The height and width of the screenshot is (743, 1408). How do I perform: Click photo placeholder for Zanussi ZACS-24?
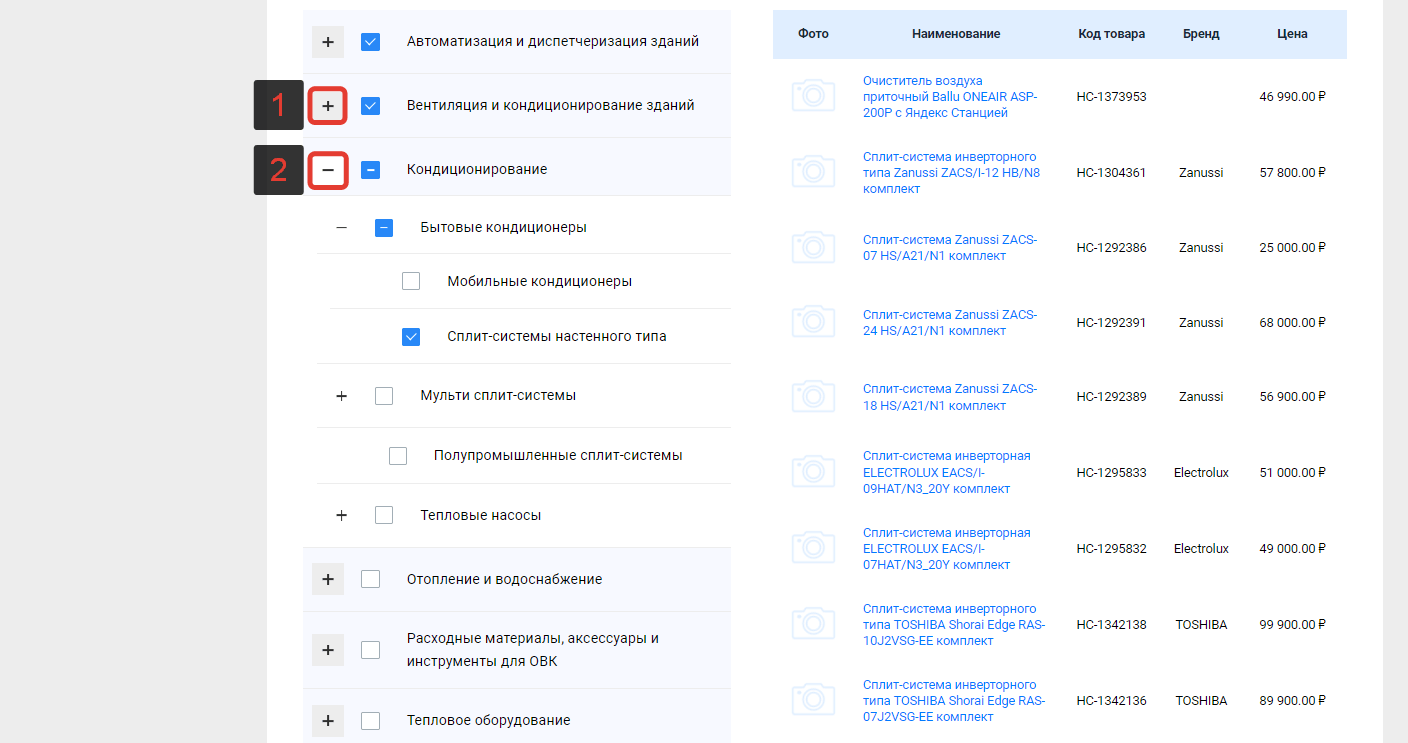(814, 322)
